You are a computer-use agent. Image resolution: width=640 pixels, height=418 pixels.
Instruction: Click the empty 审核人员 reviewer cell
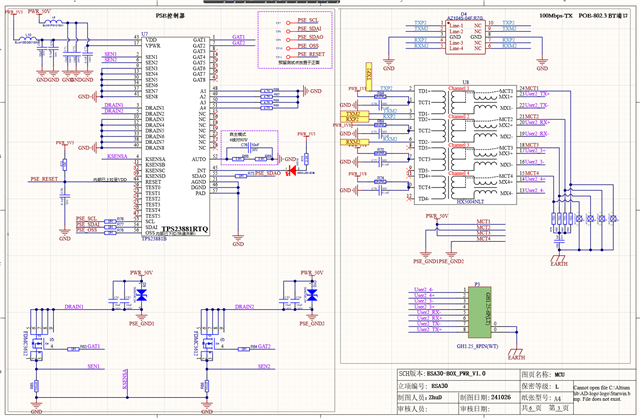[x=427, y=409]
